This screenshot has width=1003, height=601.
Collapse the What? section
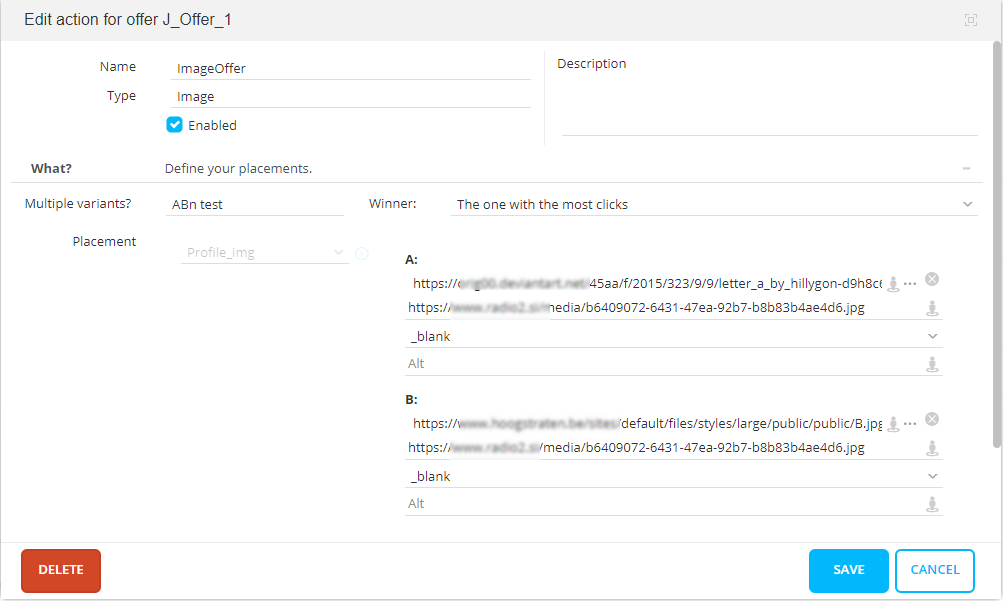966,168
